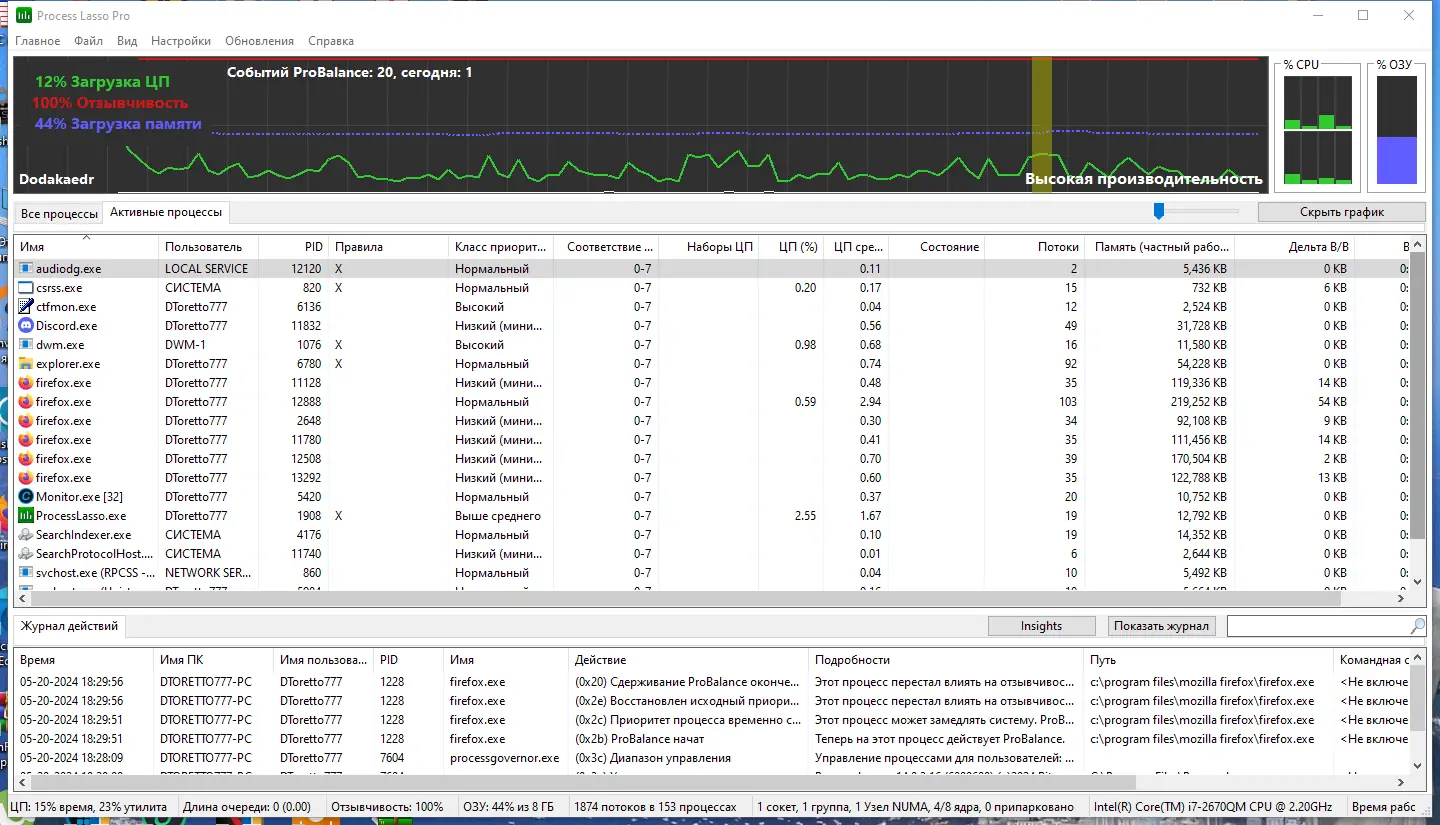Sort processes by the Пользователь column header
The height and width of the screenshot is (825, 1440).
pos(208,247)
